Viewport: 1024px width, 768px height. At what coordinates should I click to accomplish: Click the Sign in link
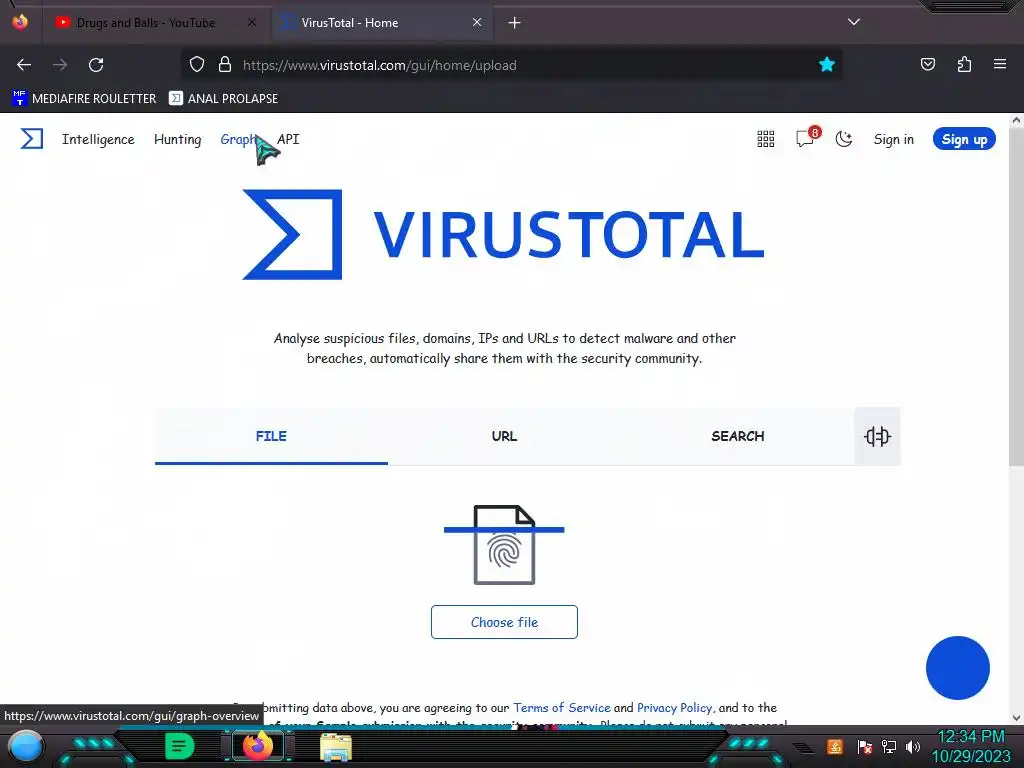point(893,139)
